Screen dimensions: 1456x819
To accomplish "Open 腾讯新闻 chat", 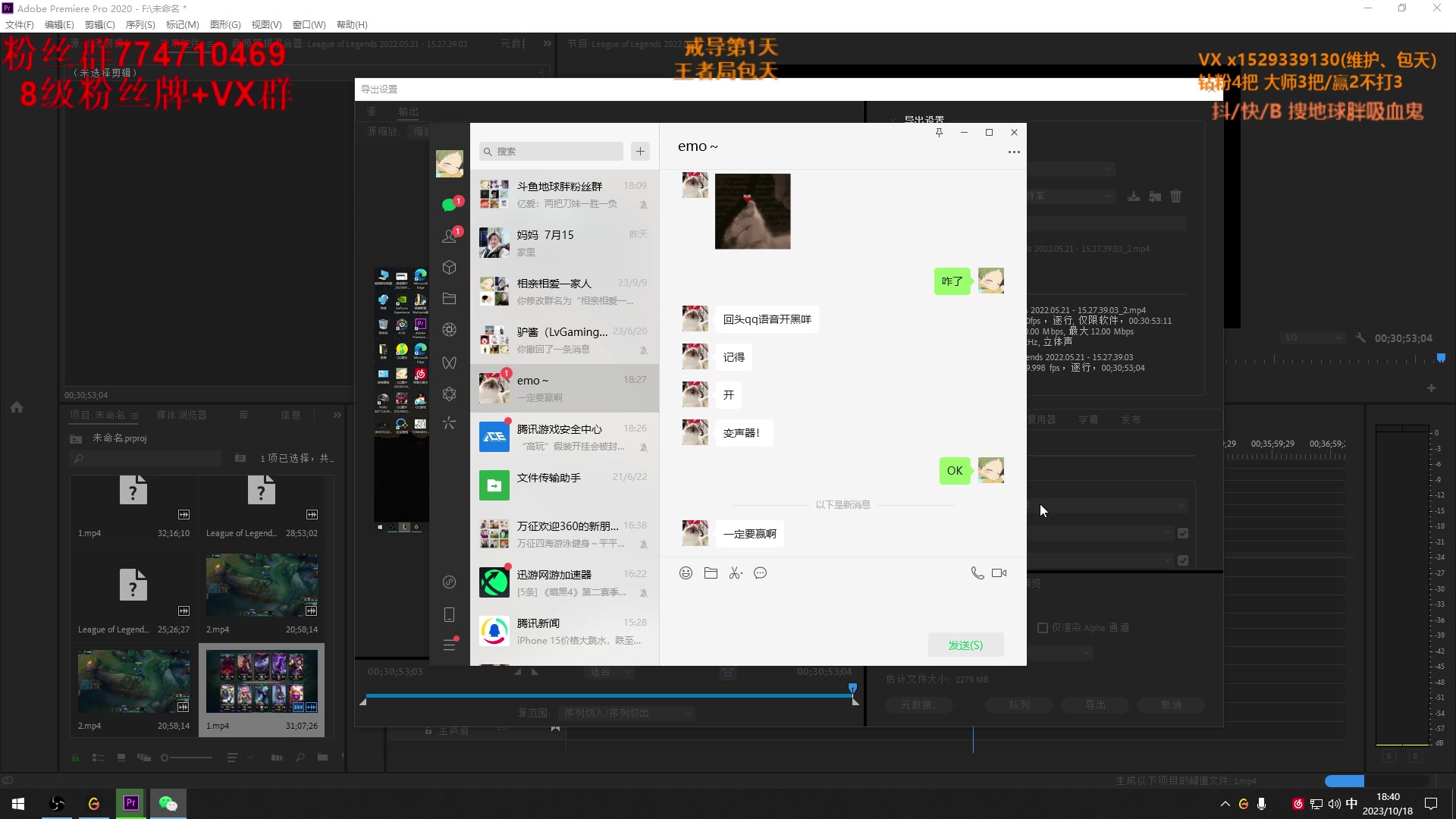I will coord(564,631).
